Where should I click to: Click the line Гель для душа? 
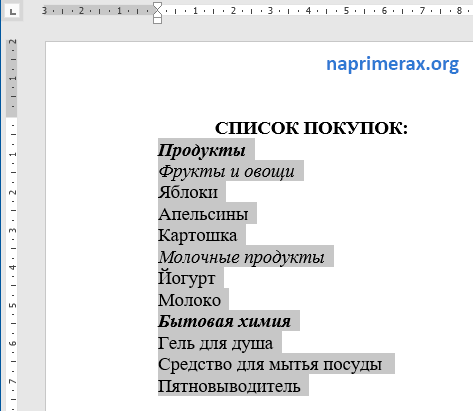coord(215,343)
